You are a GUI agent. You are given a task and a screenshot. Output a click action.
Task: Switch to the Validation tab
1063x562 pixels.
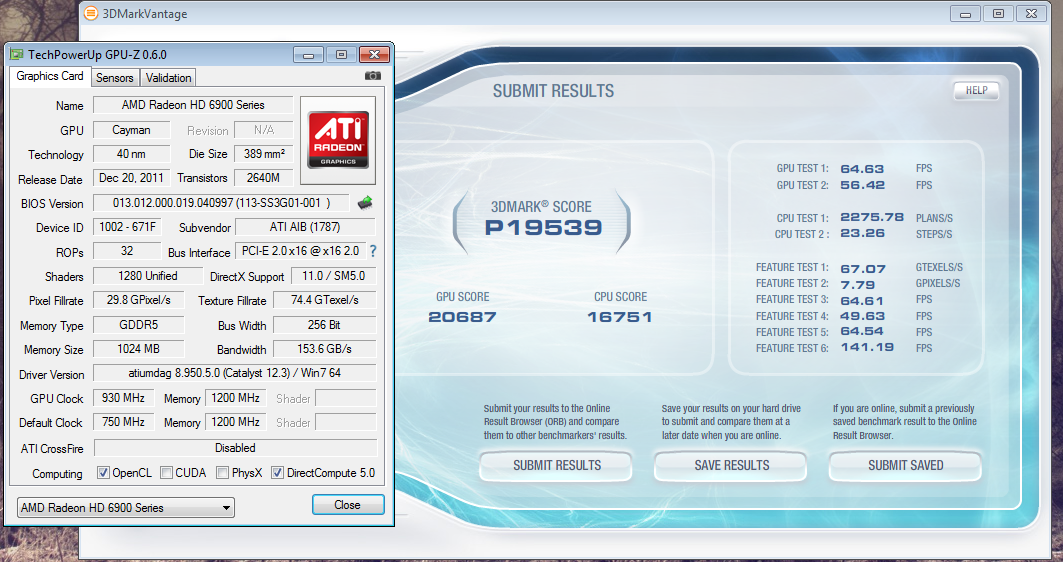(168, 77)
